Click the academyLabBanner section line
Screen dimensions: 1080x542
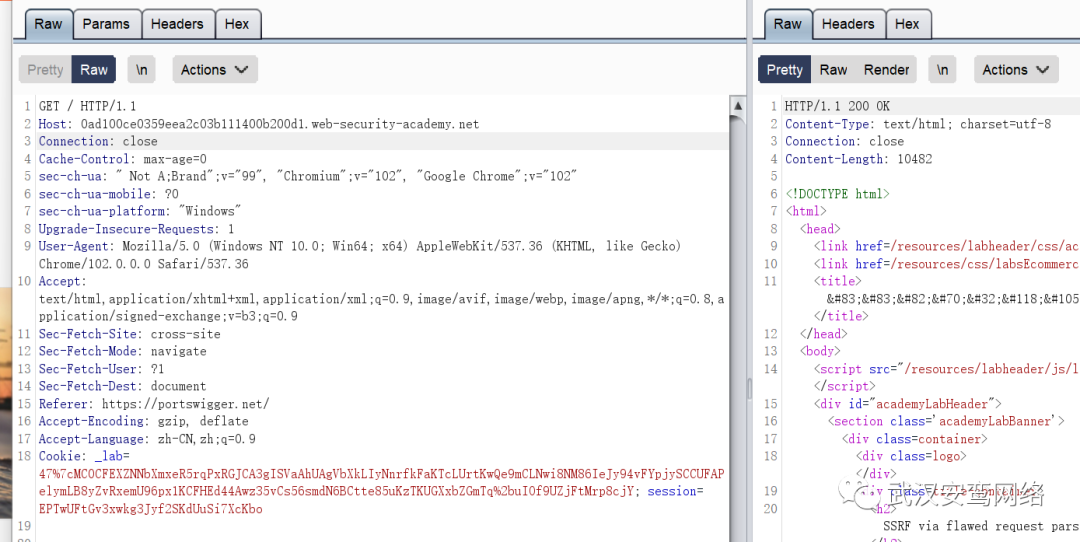pos(946,421)
